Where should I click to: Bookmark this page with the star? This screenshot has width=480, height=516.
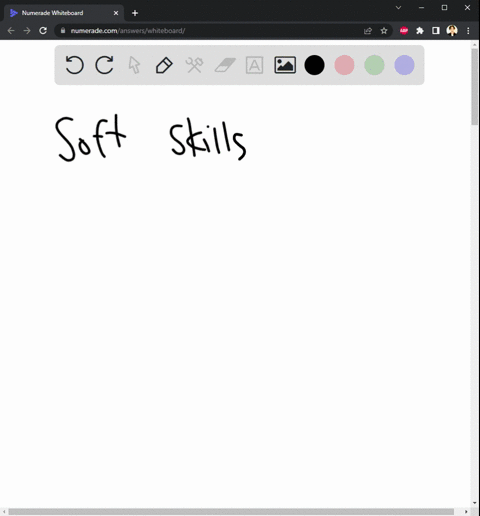pos(384,31)
